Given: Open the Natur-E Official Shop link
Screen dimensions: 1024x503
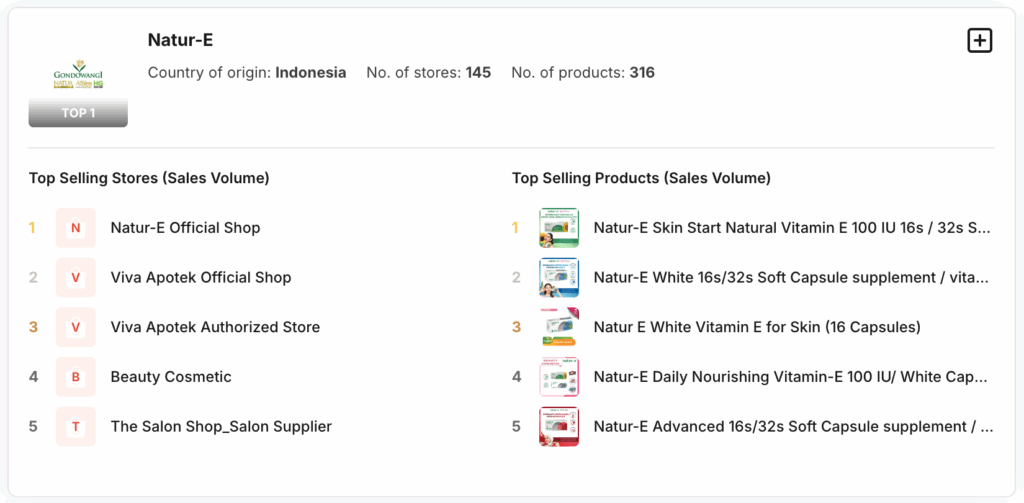Looking at the screenshot, I should (x=185, y=228).
